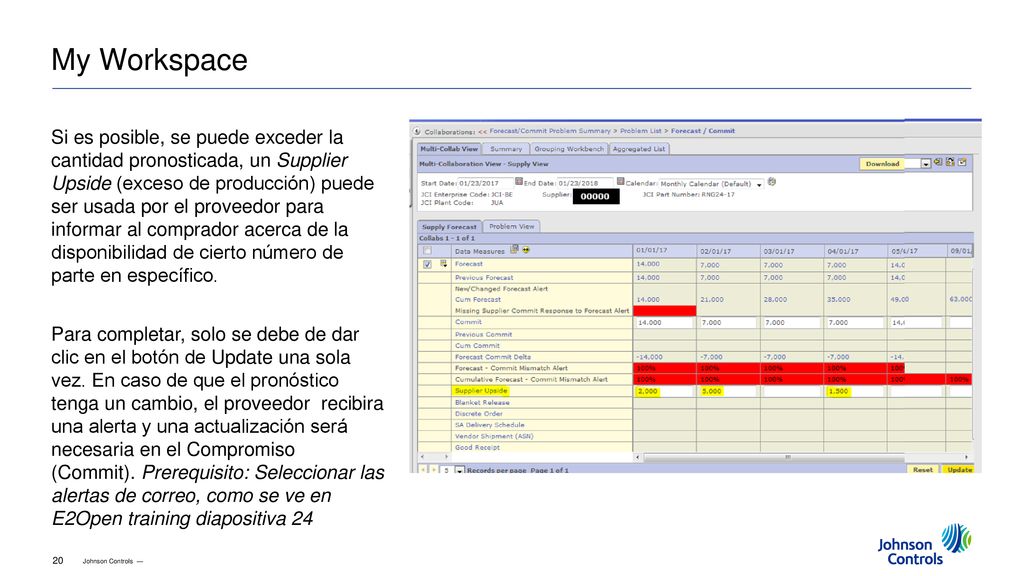The height and width of the screenshot is (576, 1024).
Task: Click the Collaborations clock icon
Action: pyautogui.click(x=417, y=131)
